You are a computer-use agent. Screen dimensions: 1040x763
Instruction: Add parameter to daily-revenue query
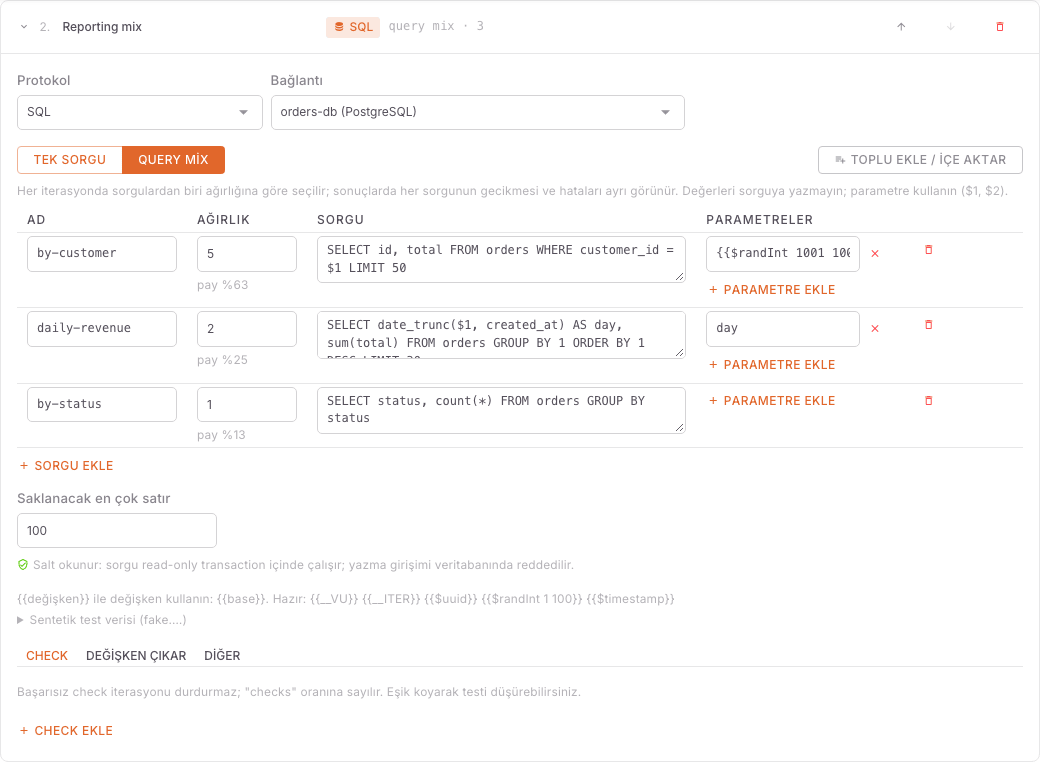click(772, 365)
